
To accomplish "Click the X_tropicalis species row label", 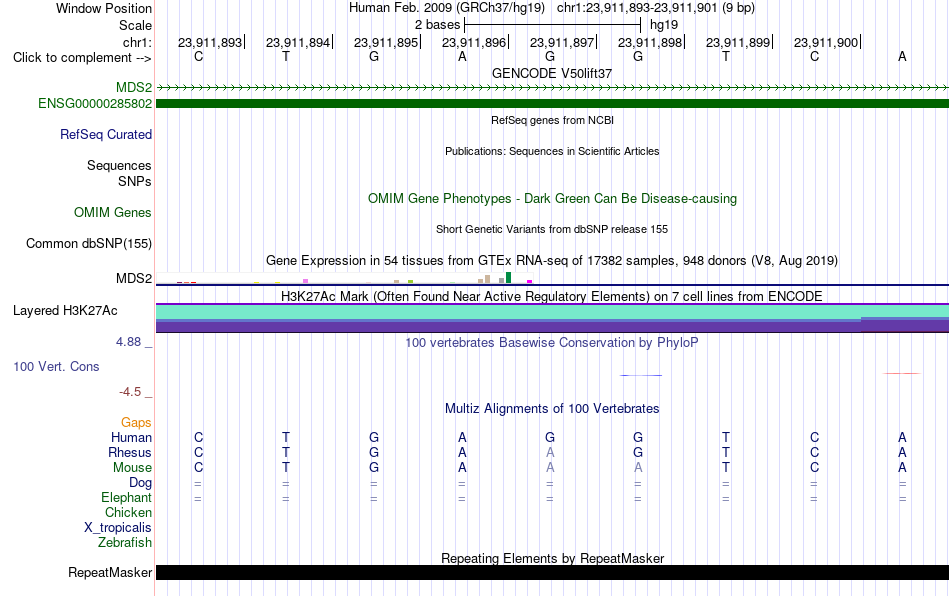I will click(118, 528).
